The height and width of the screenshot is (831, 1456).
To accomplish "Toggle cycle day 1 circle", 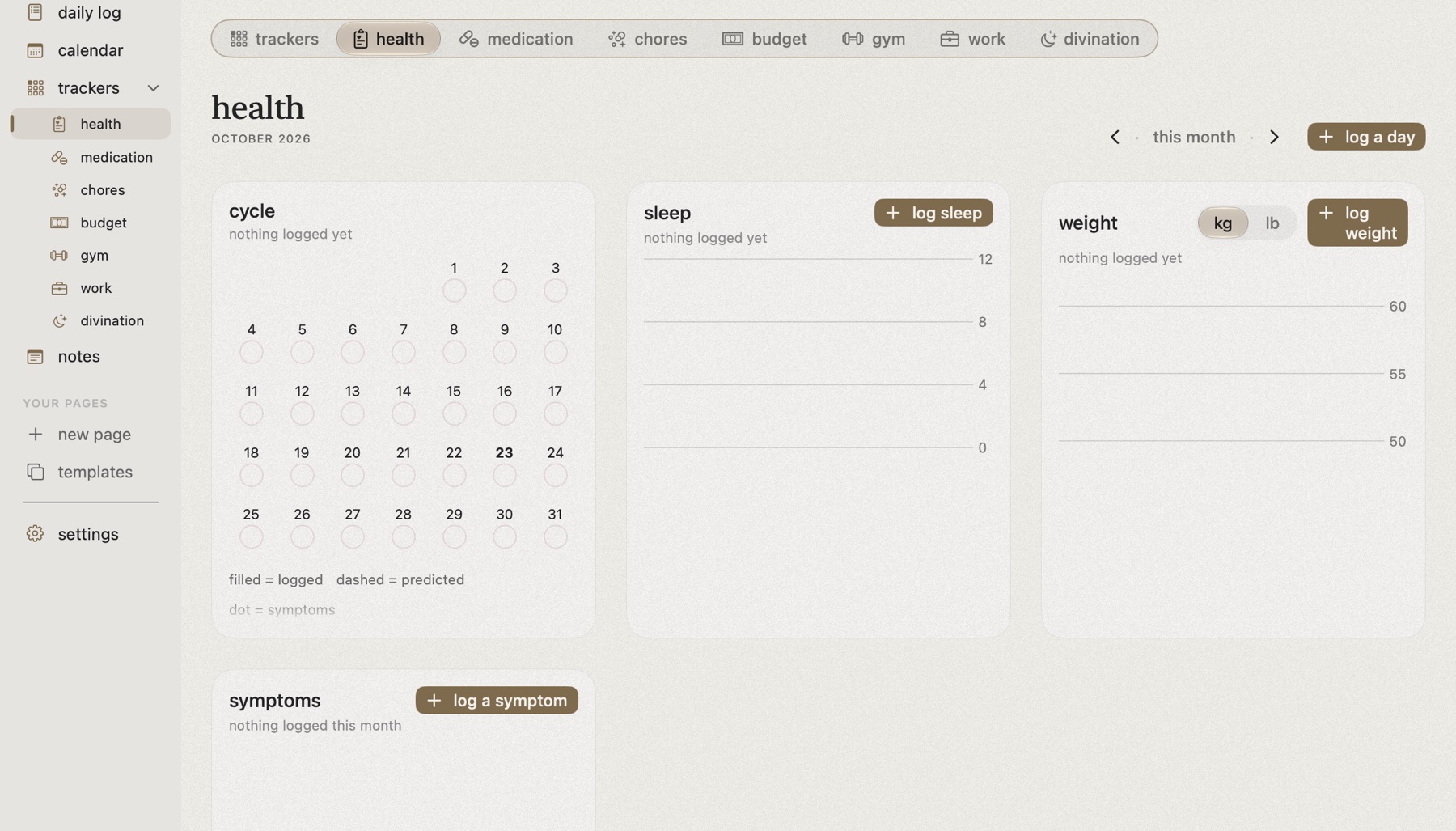I will pyautogui.click(x=454, y=290).
